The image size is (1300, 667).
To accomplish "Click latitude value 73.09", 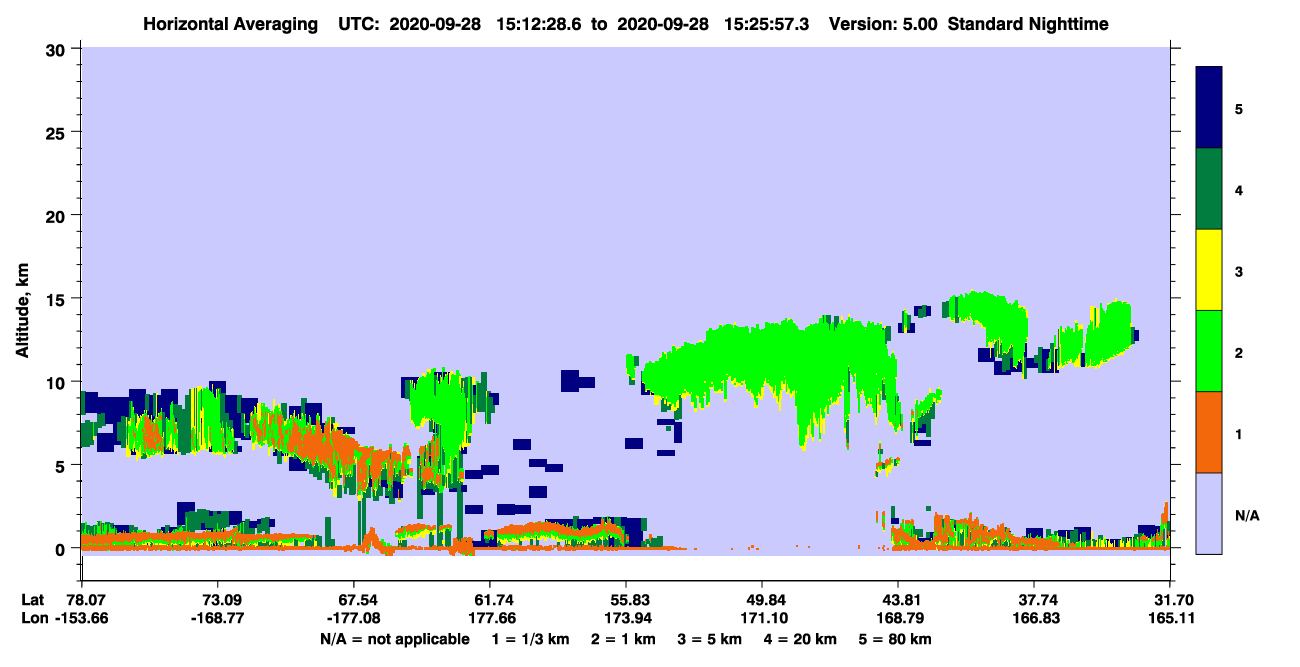I will pos(217,600).
